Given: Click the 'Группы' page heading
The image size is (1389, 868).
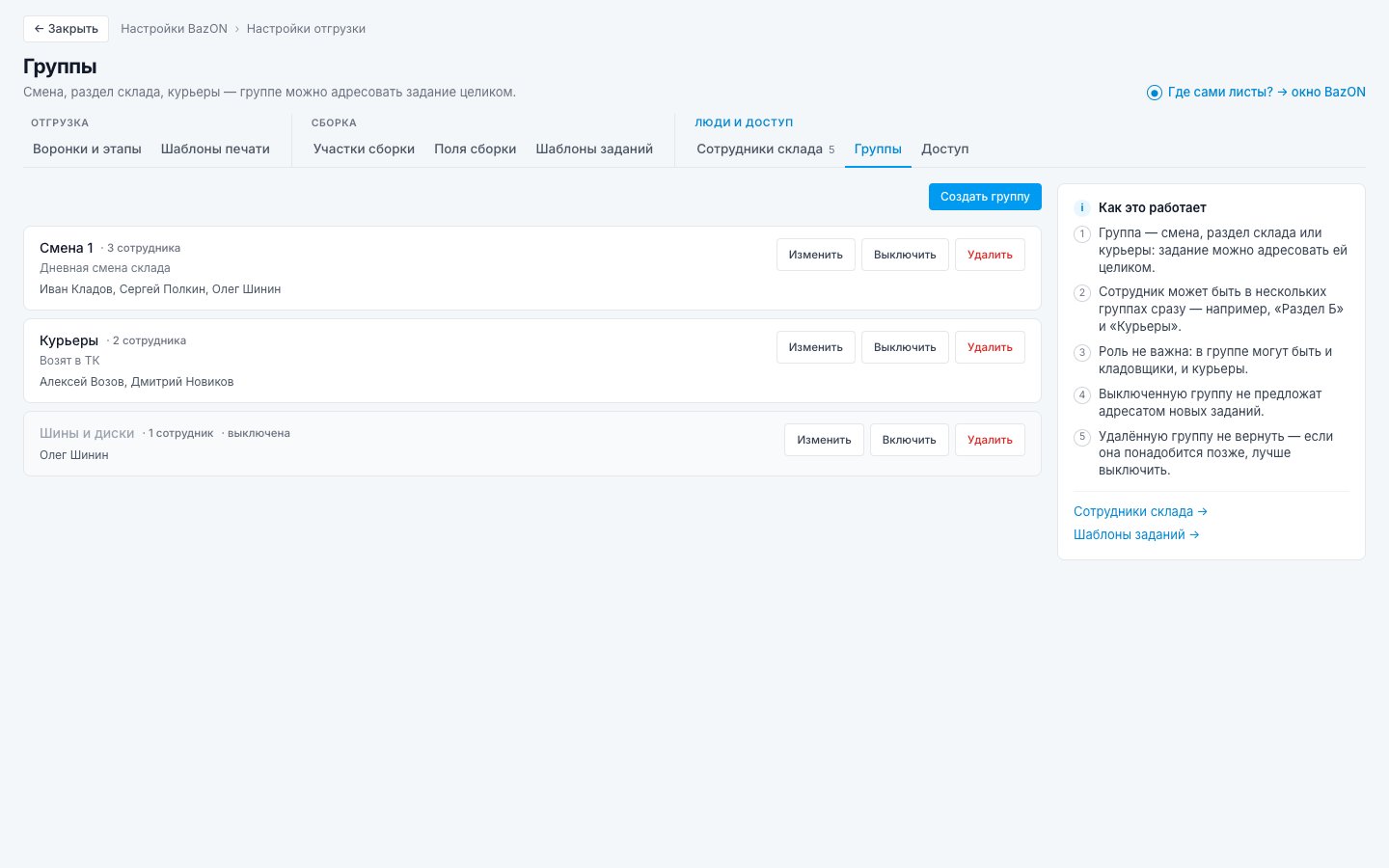Looking at the screenshot, I should tap(60, 67).
